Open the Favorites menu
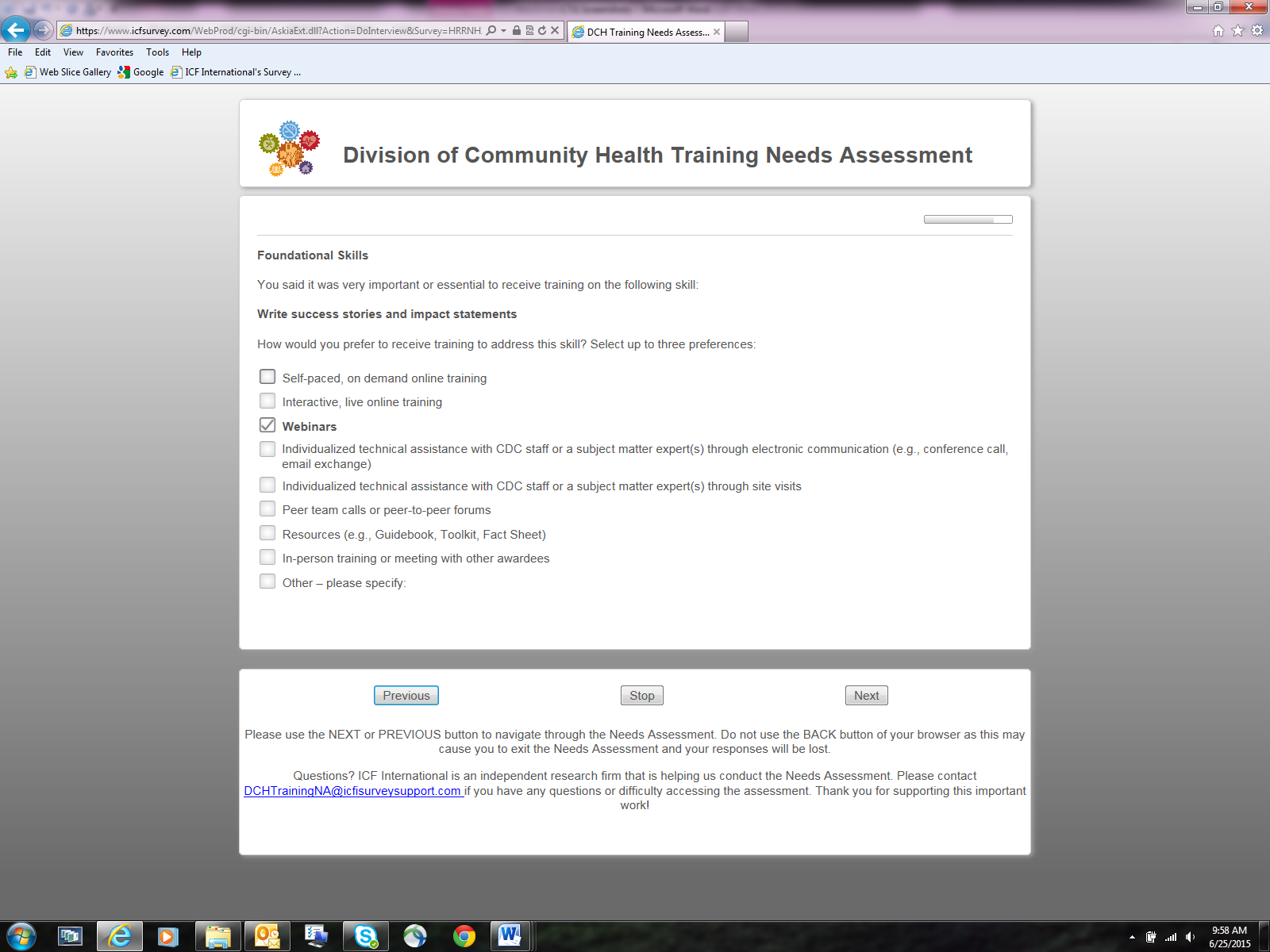1270x952 pixels. click(x=114, y=52)
